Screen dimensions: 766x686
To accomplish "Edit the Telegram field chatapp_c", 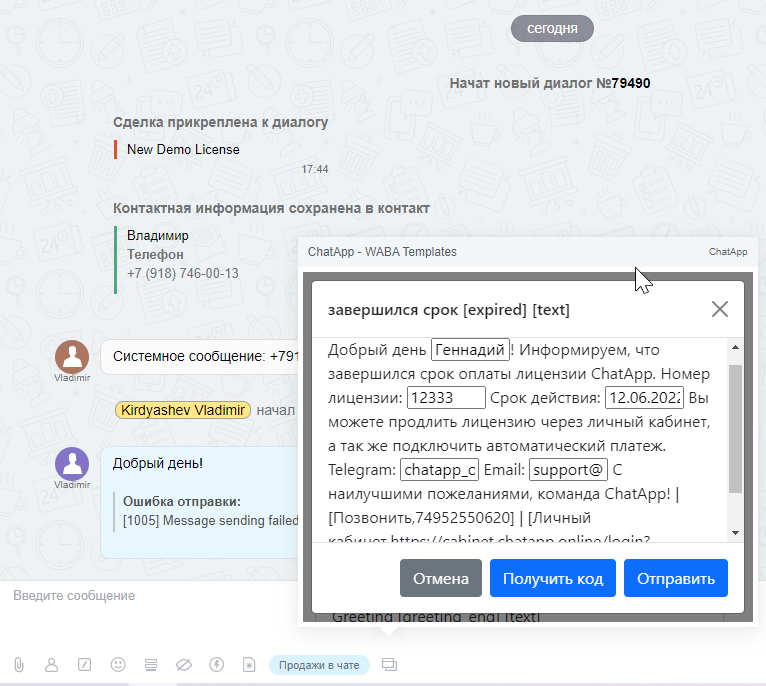I will 439,470.
